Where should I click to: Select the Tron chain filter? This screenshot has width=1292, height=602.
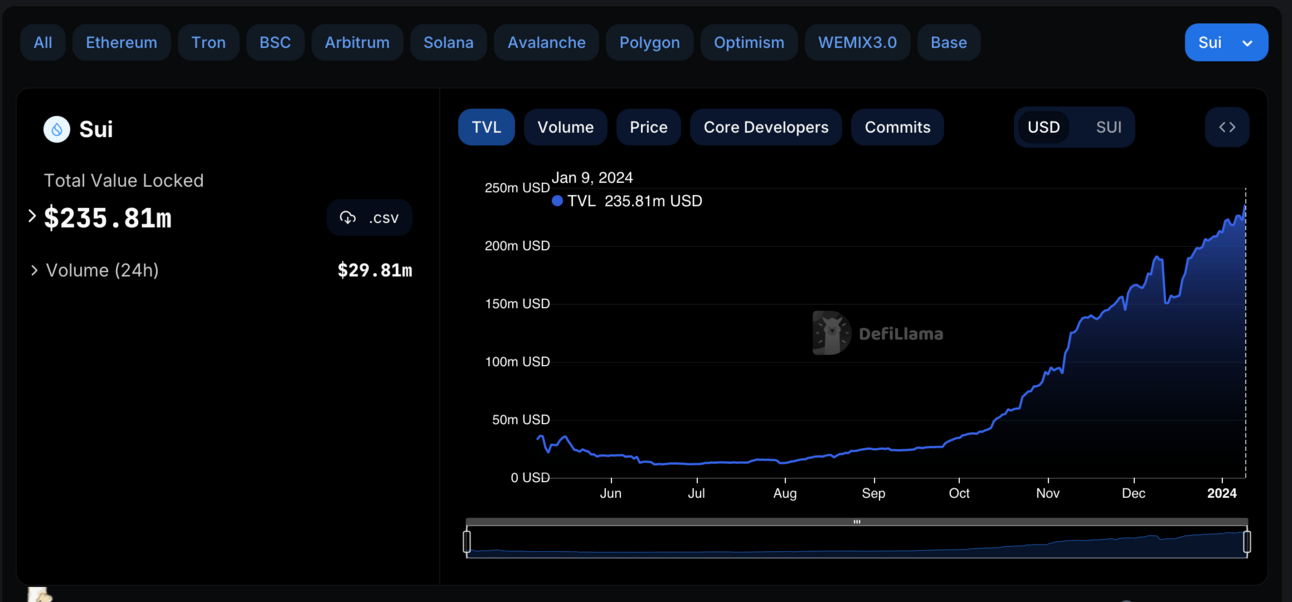tap(208, 42)
